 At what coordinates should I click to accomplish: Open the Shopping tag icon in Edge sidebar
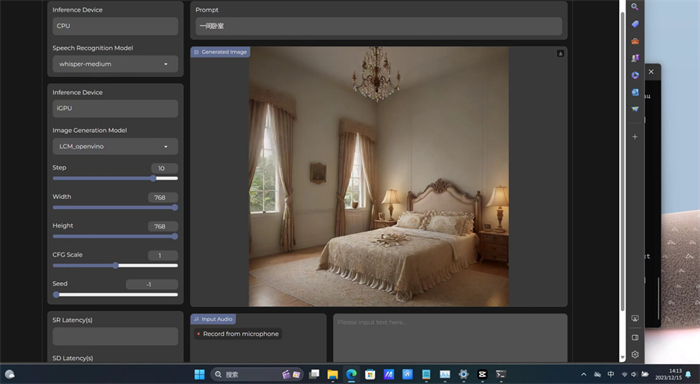tap(635, 24)
